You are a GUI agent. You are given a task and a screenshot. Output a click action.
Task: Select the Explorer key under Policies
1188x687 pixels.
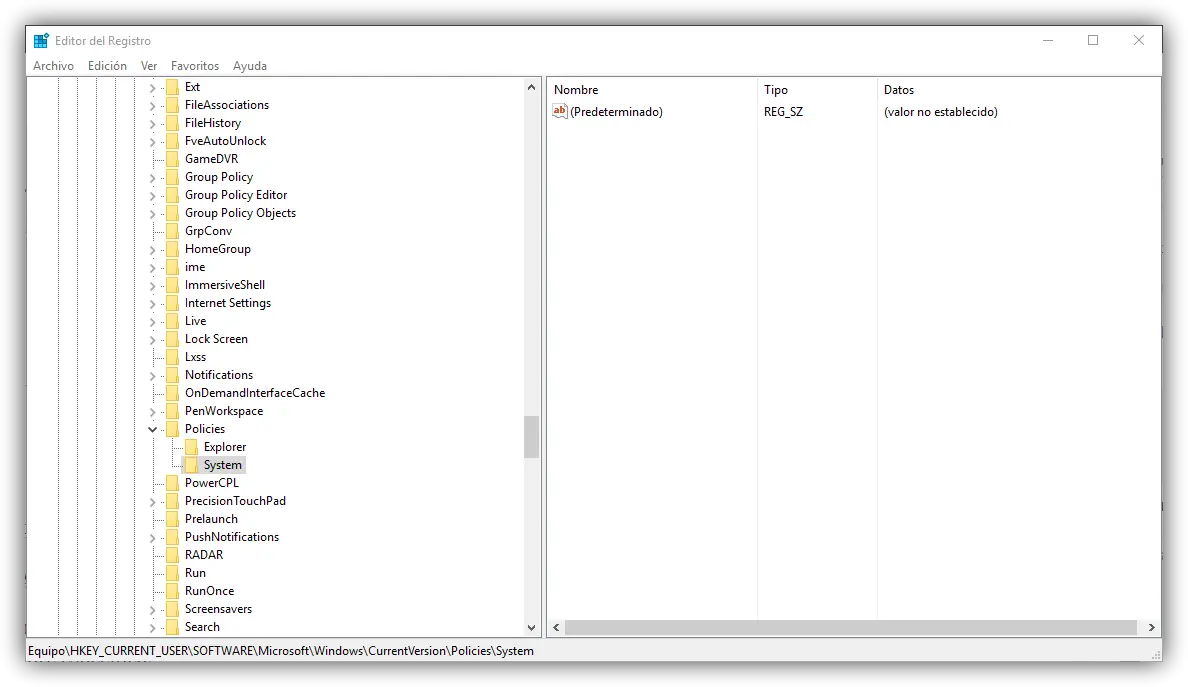[225, 448]
